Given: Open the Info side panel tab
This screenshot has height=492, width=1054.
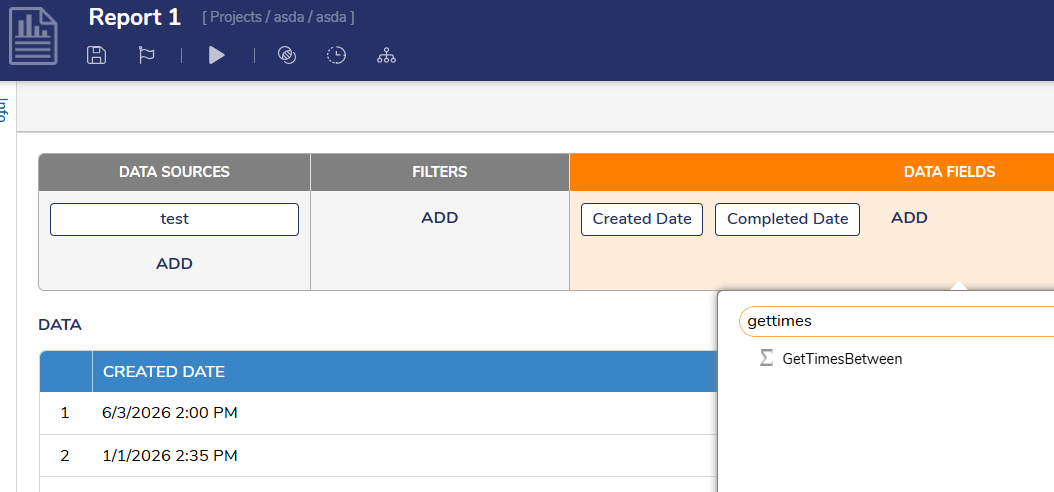Looking at the screenshot, I should [x=4, y=112].
